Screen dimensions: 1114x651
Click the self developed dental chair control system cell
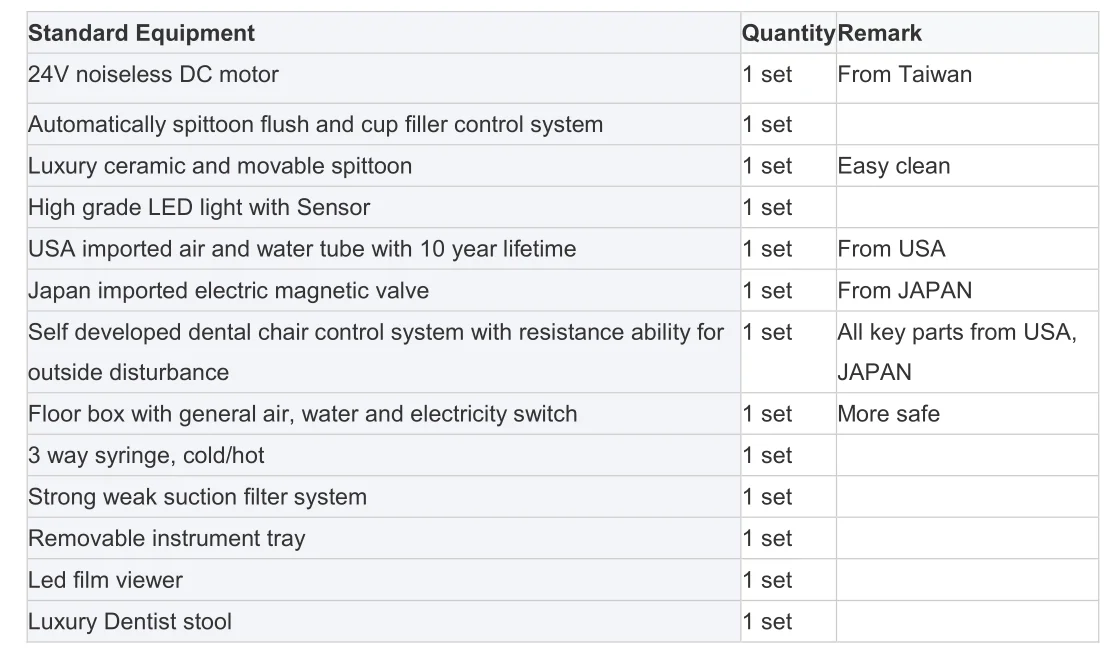pyautogui.click(x=375, y=352)
